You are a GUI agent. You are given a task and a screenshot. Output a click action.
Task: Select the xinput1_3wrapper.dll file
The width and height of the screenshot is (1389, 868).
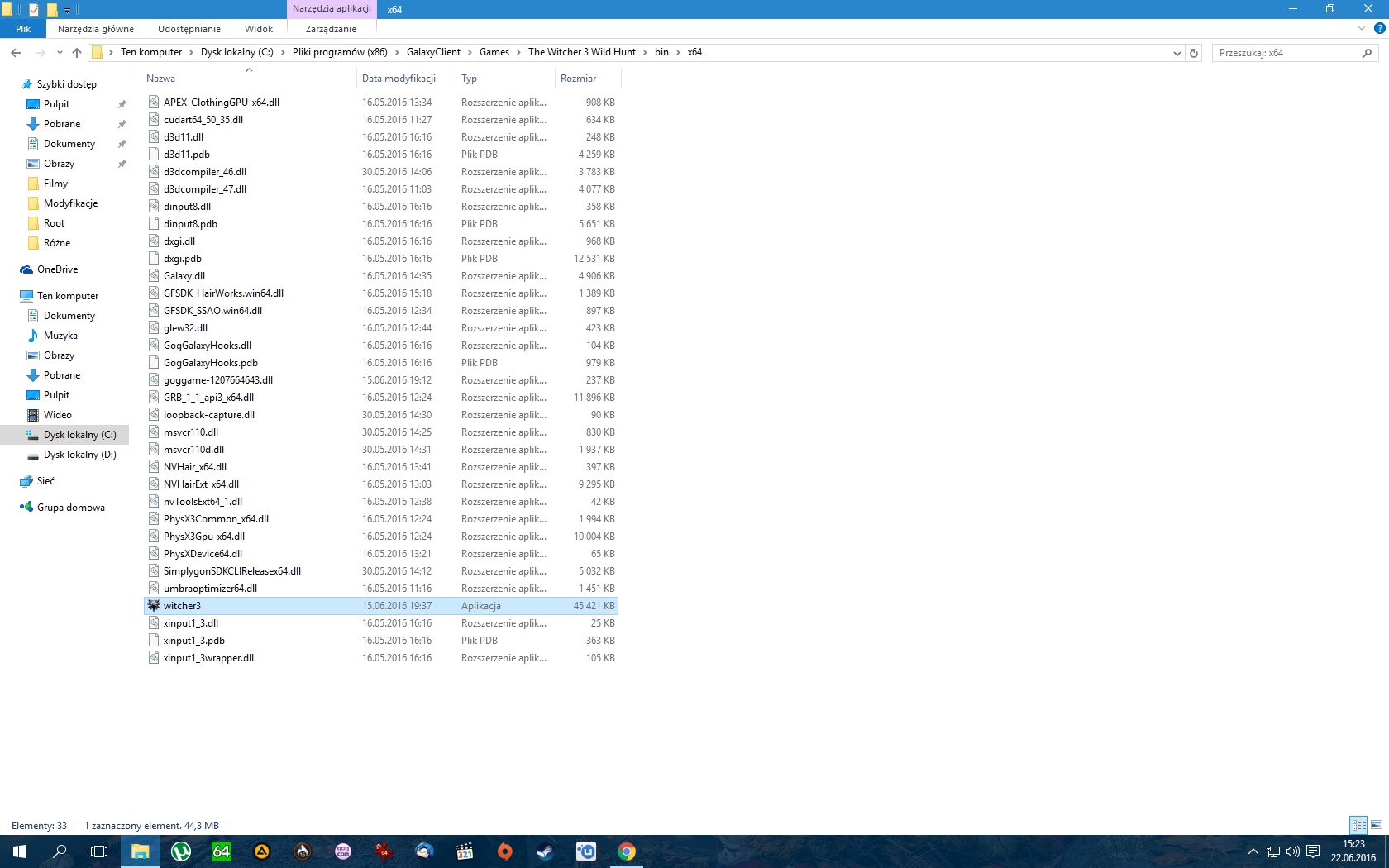[x=381, y=658]
